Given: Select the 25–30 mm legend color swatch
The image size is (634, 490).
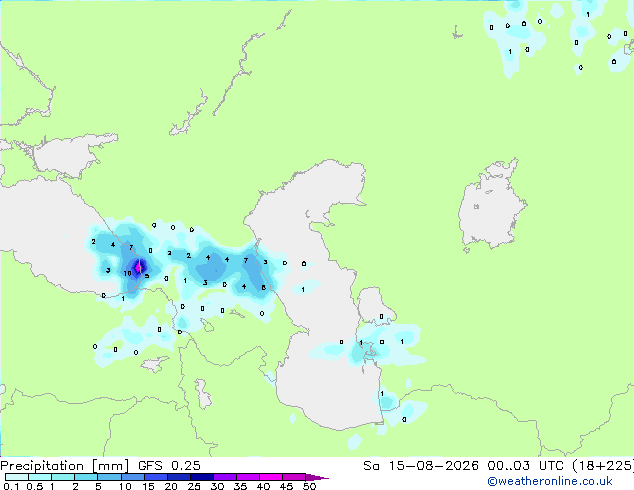Looking at the screenshot, I should coord(202,477).
